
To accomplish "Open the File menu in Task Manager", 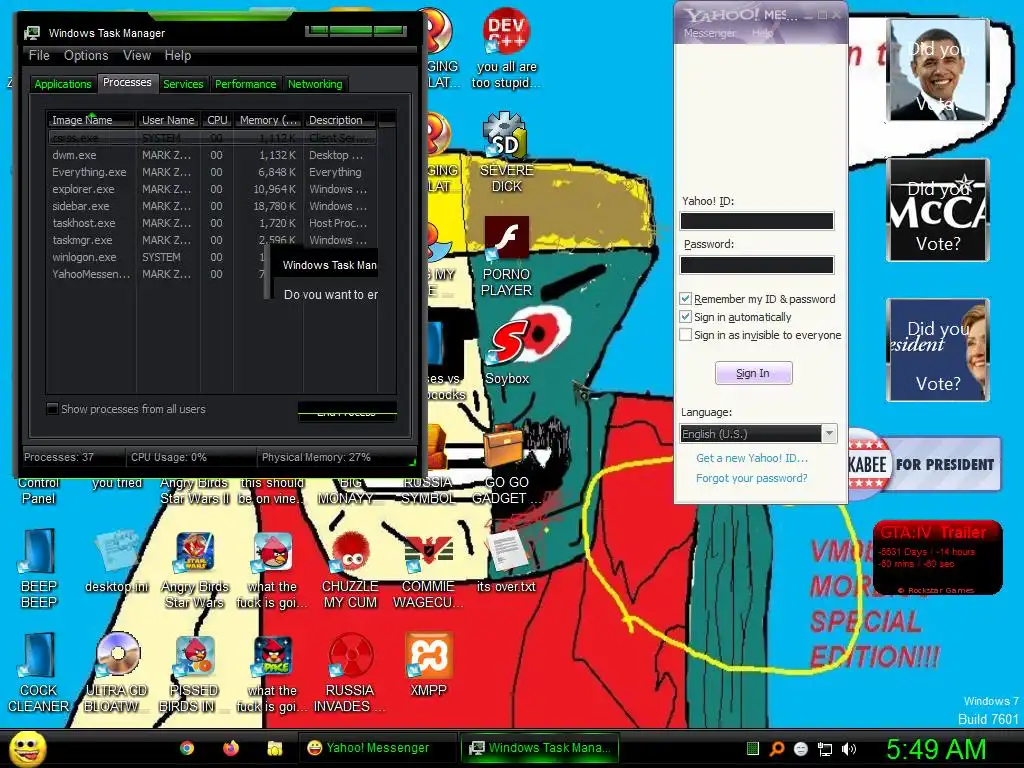I will click(x=39, y=56).
